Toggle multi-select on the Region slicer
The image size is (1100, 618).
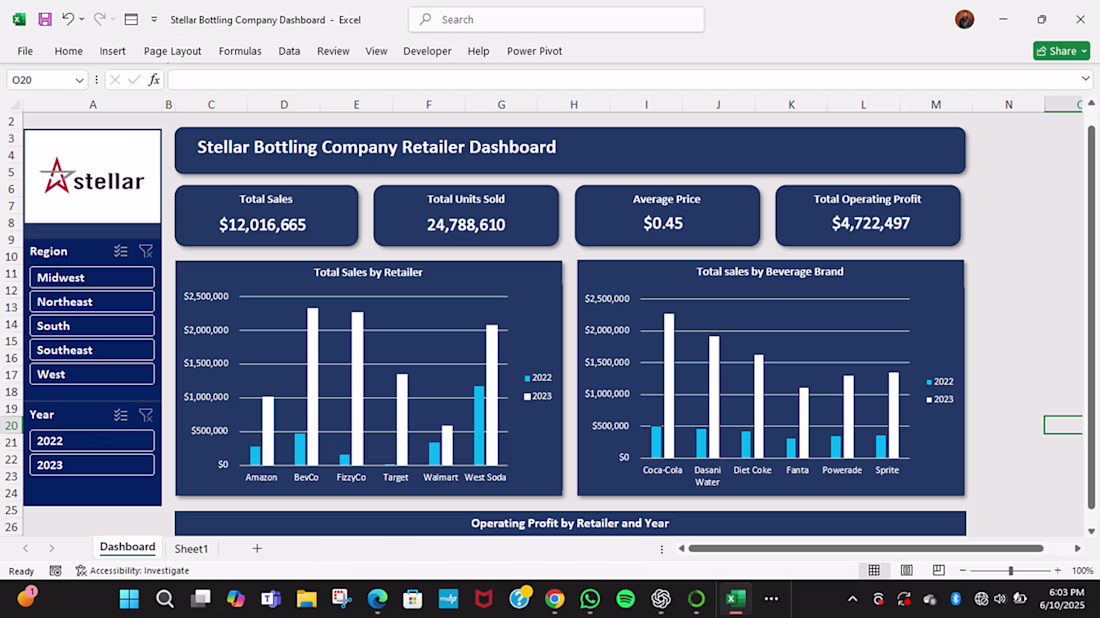pos(121,252)
